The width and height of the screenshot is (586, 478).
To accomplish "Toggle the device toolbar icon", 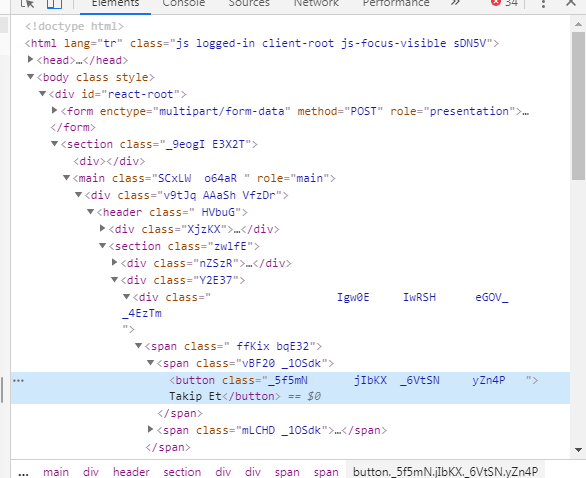I will pos(54,3).
